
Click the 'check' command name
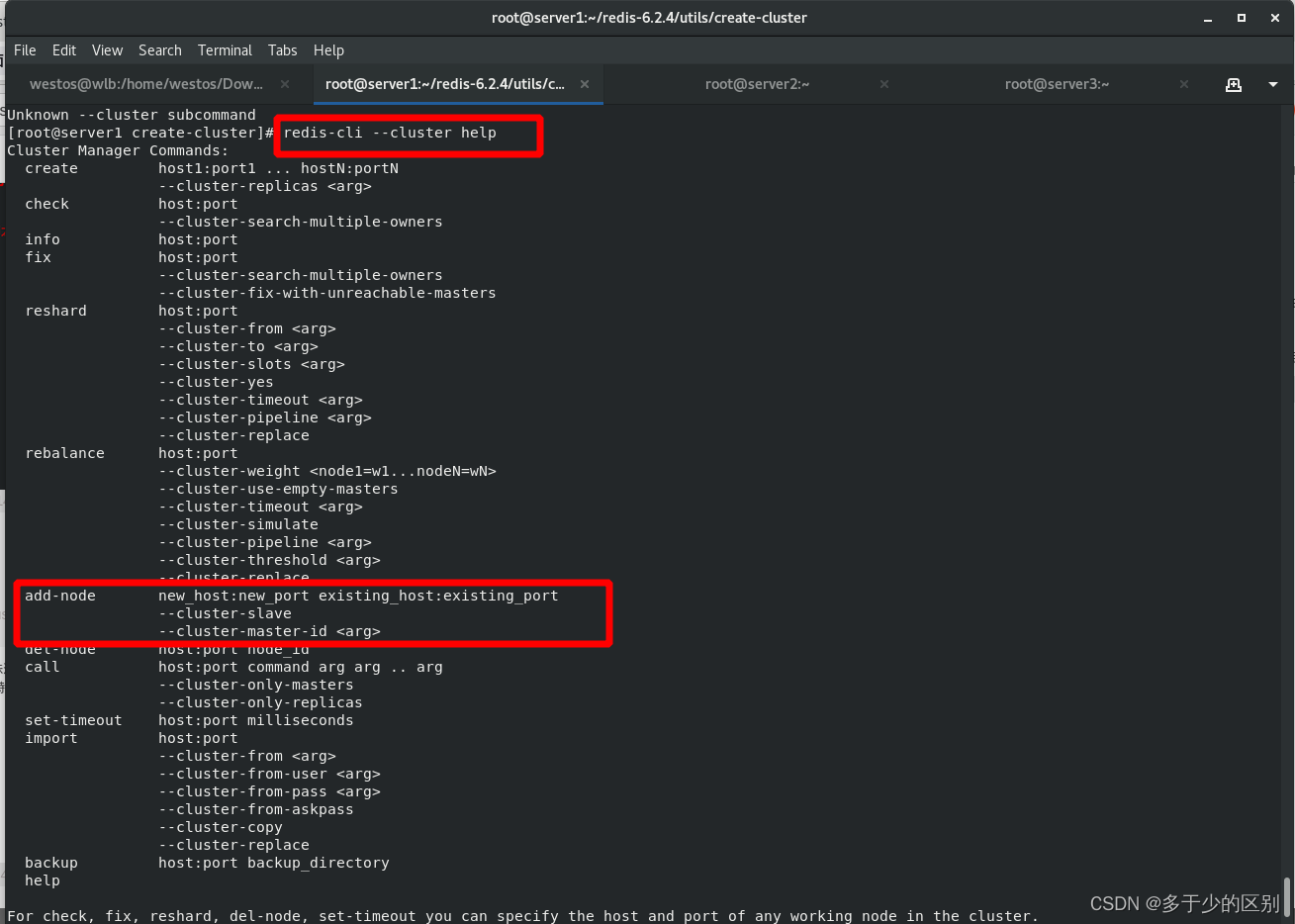[46, 204]
